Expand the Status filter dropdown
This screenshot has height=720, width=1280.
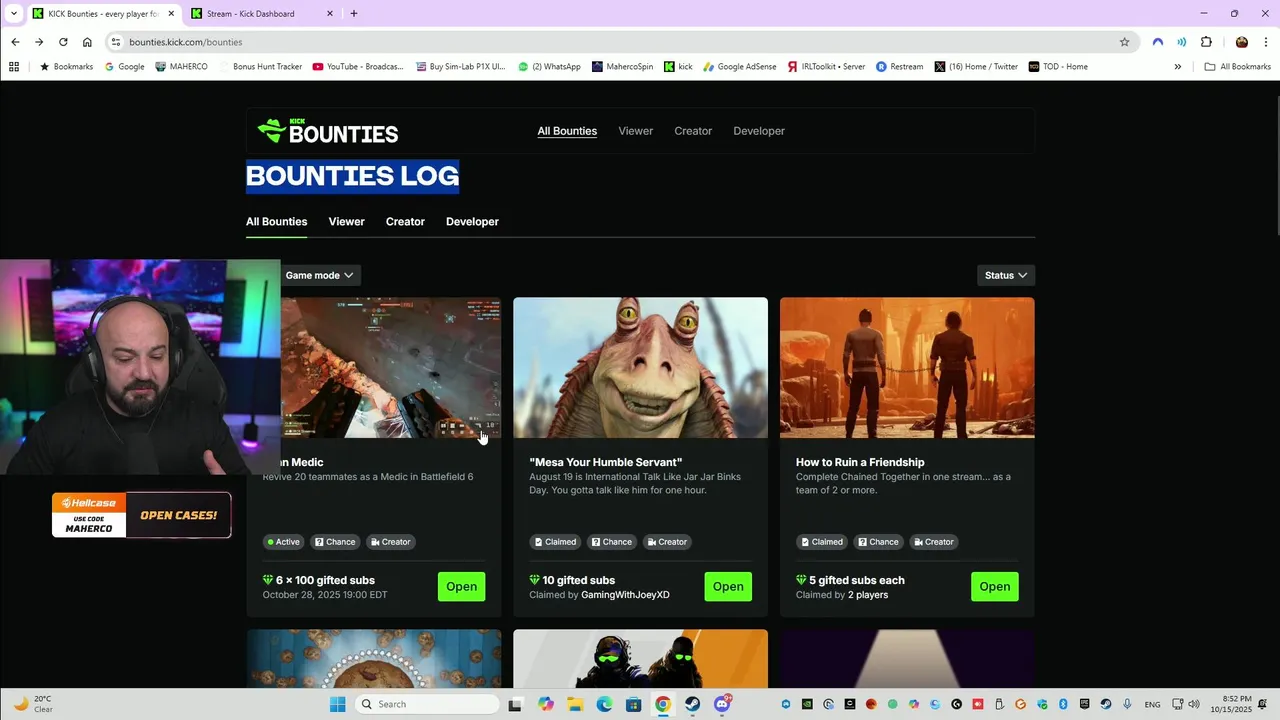pos(1005,275)
